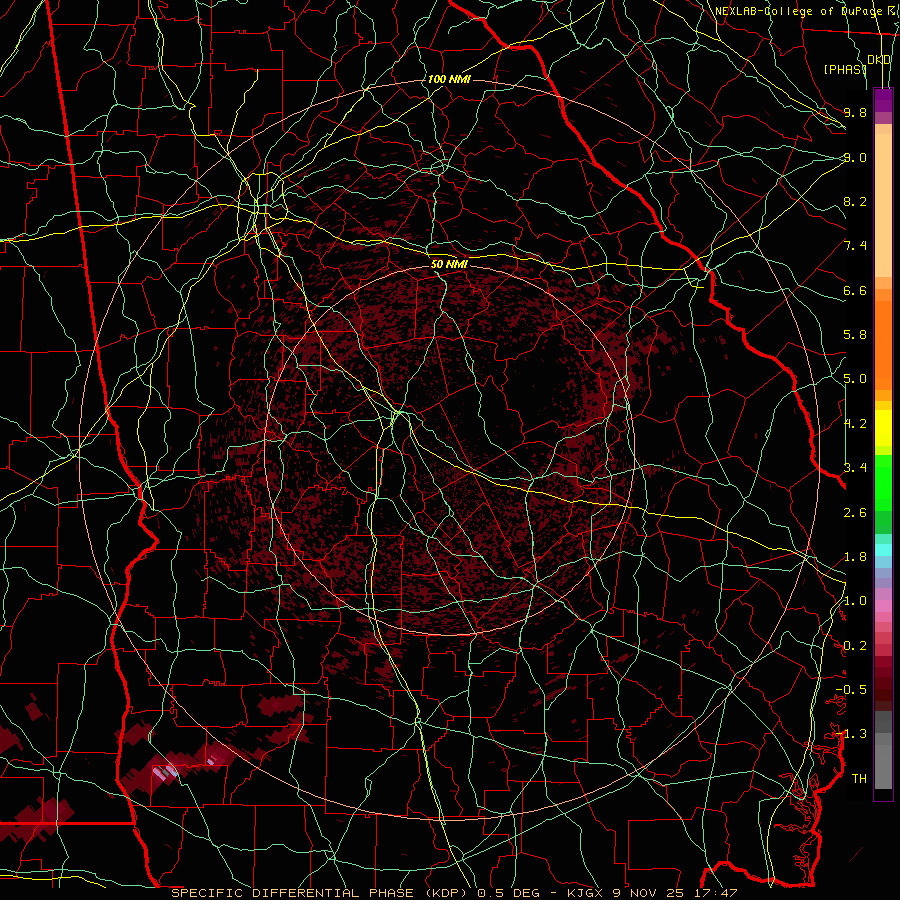
Task: Click the purple top segment of the color bar
Action: click(883, 100)
